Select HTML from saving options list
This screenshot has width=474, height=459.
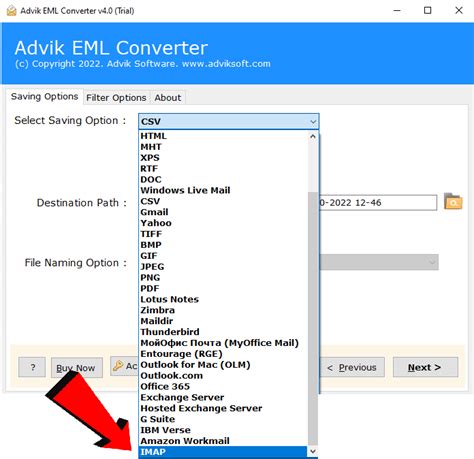[223, 136]
